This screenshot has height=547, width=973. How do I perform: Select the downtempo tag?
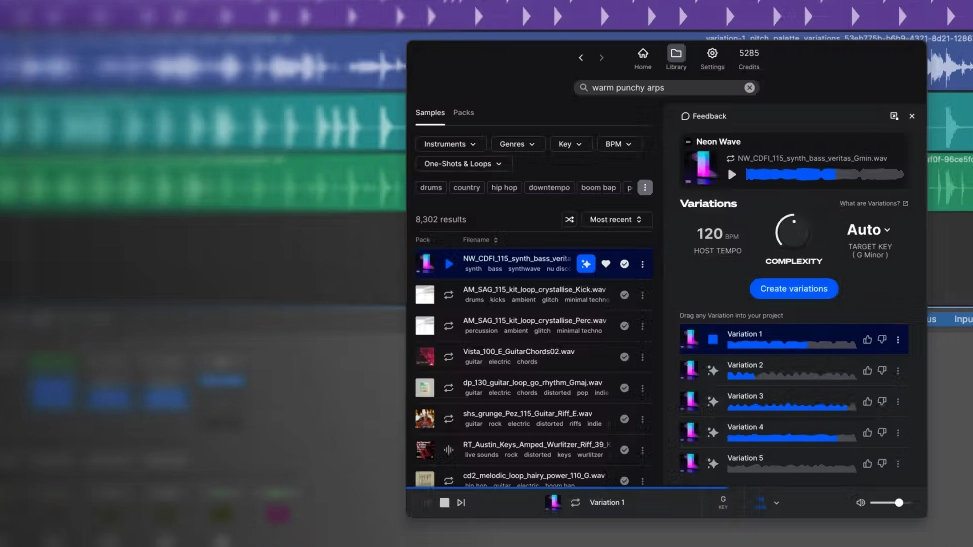(549, 188)
